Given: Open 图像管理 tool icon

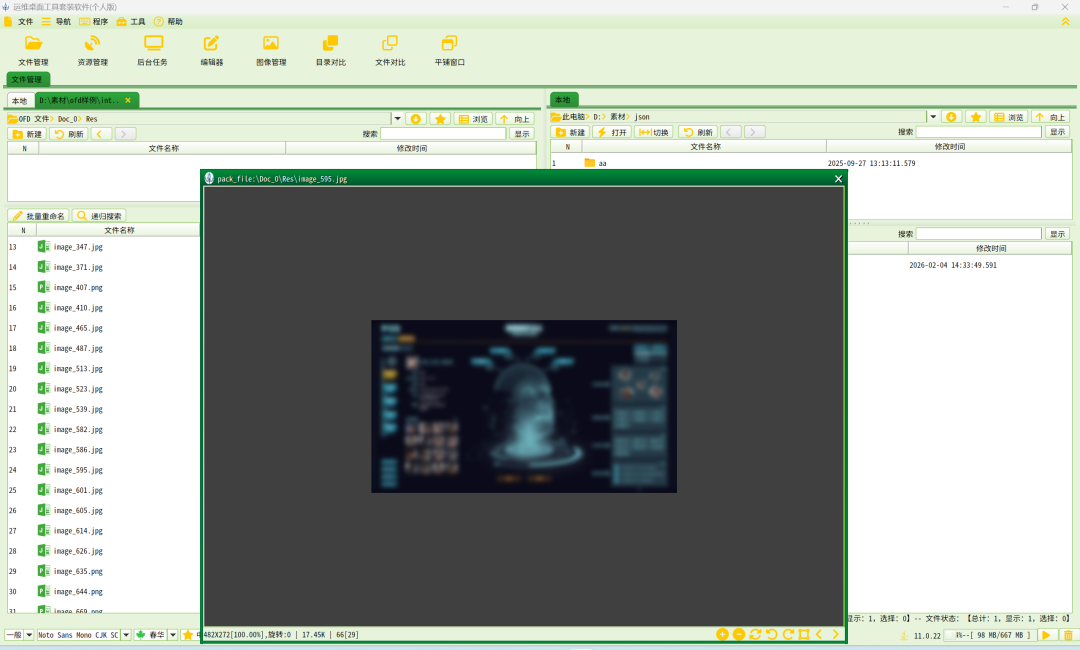Looking at the screenshot, I should pos(271,50).
